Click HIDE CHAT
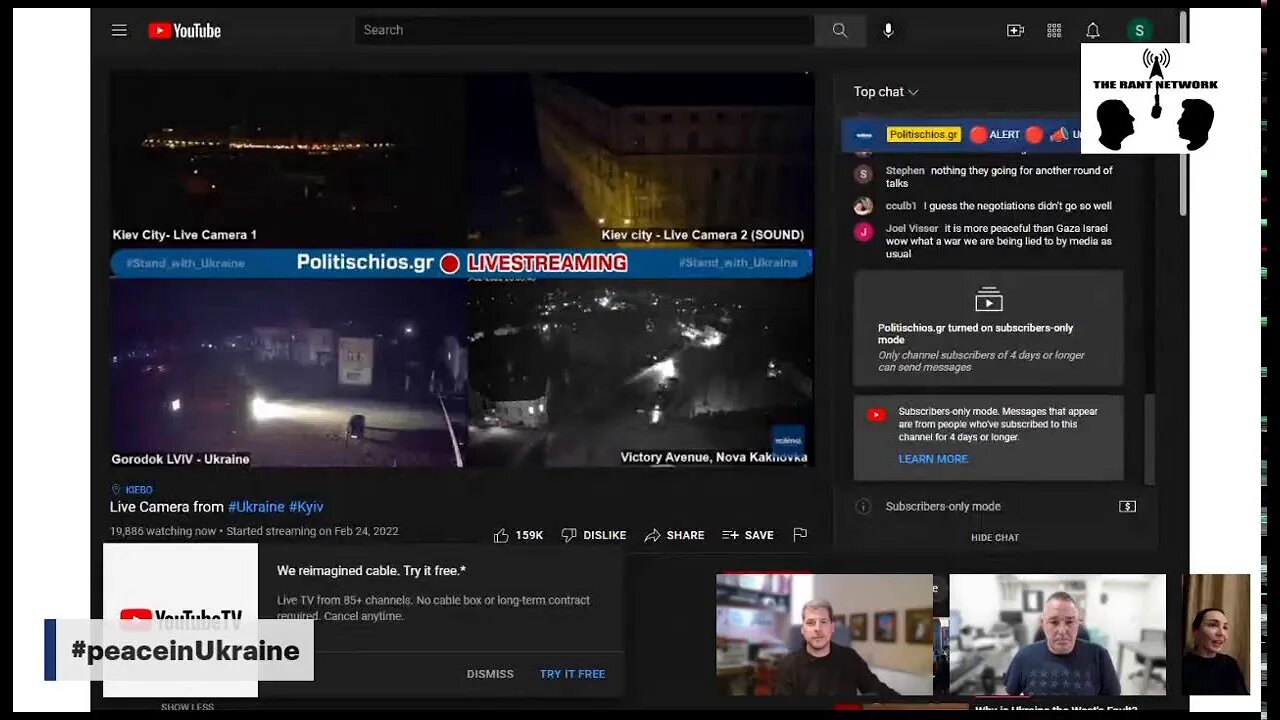 click(995, 538)
